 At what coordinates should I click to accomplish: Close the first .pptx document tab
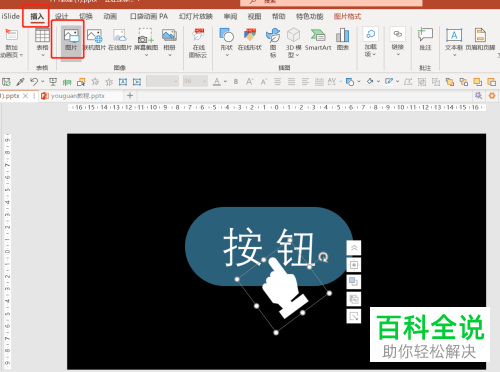[25, 96]
